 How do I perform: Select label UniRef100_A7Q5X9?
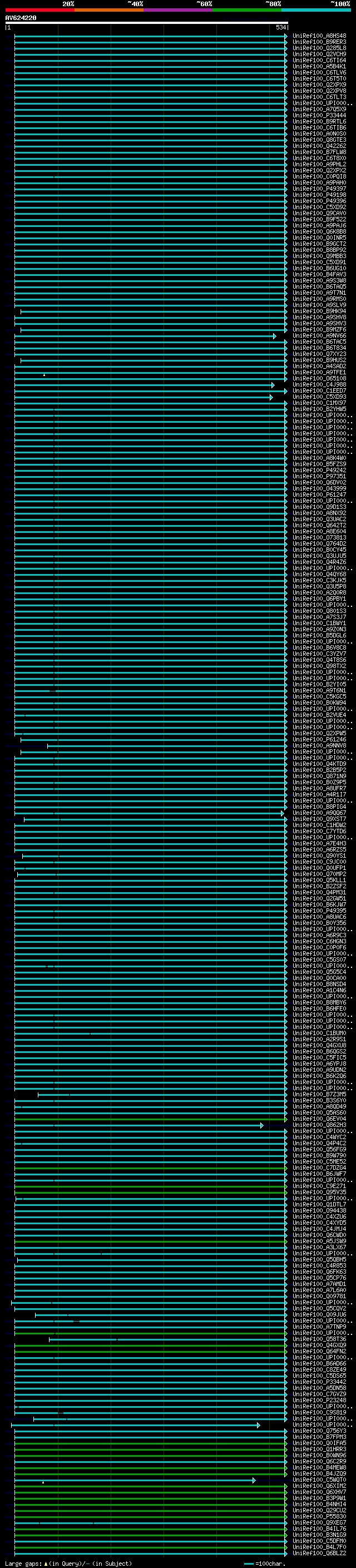click(319, 110)
